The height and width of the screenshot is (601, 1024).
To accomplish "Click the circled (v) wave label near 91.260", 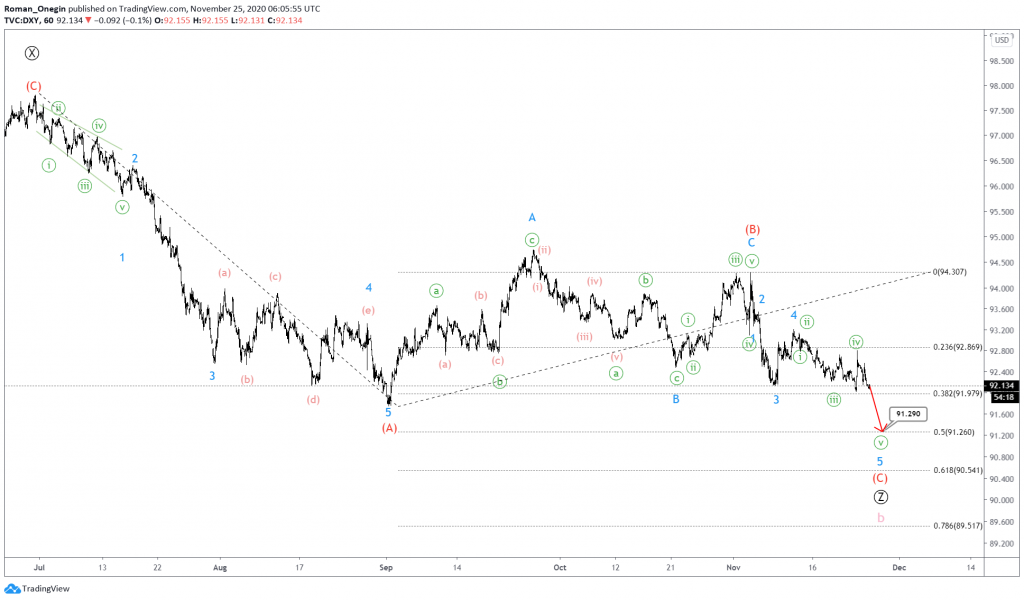I will (880, 441).
